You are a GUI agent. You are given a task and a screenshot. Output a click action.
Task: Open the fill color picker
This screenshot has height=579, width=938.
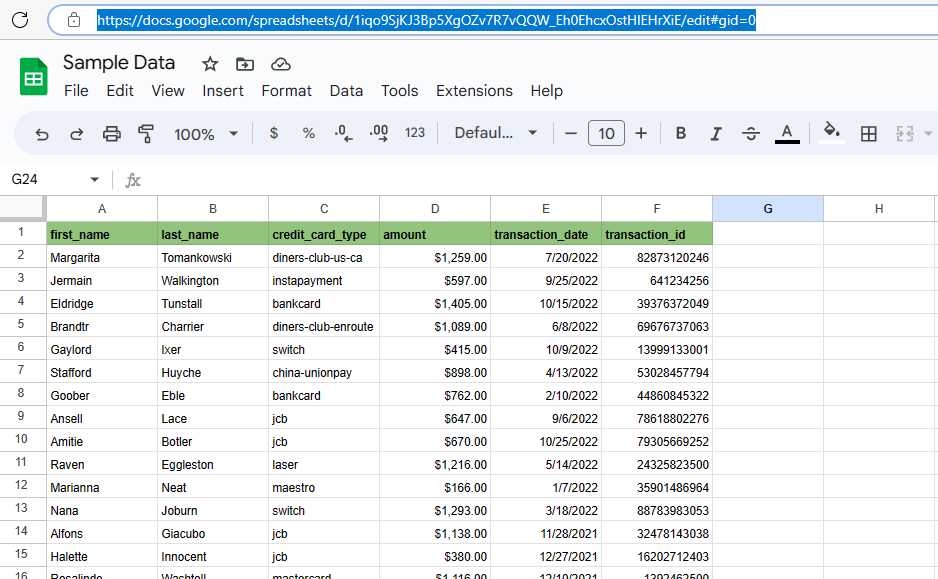832,133
